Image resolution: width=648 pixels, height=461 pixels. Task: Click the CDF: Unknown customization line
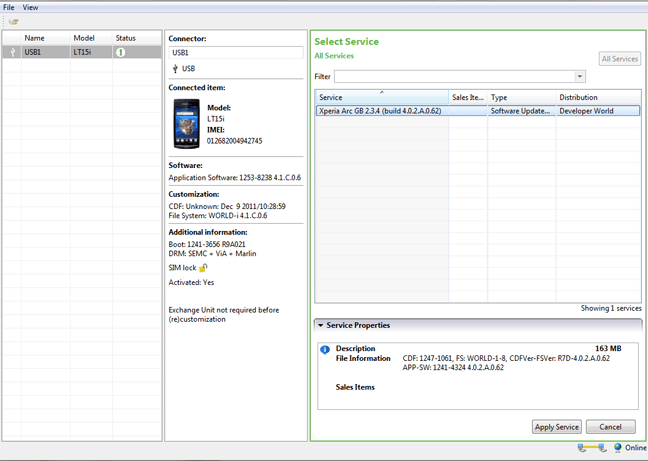point(227,206)
